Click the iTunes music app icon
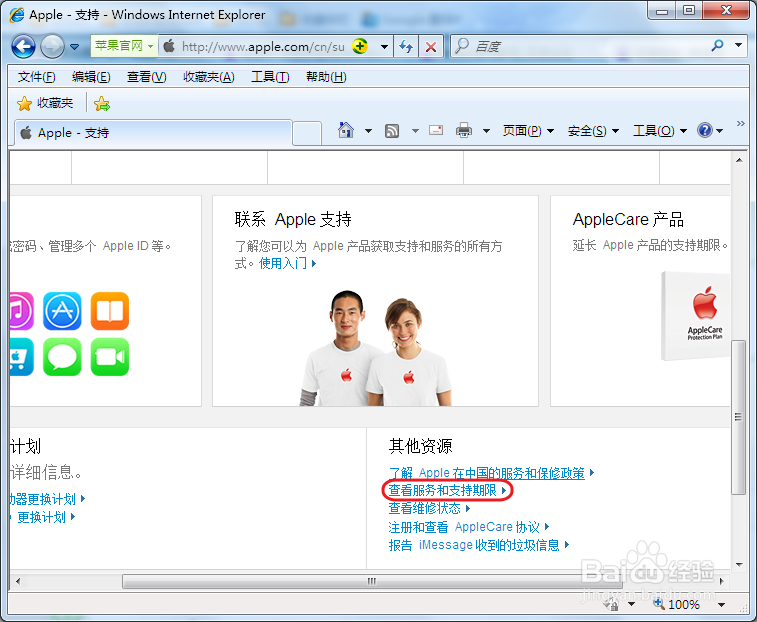The image size is (757, 622). pos(21,311)
